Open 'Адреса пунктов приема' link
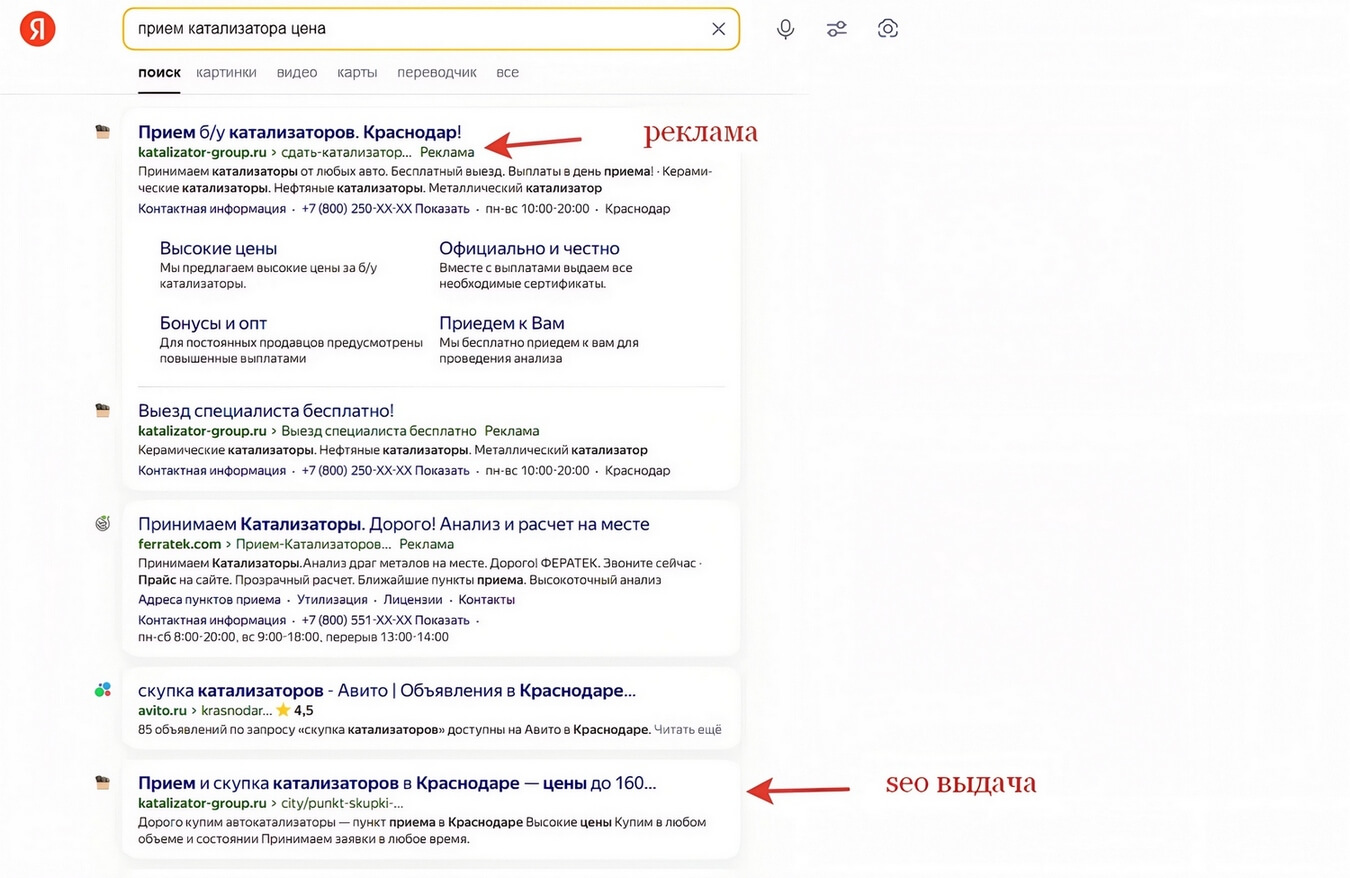This screenshot has height=878, width=1350. [209, 600]
